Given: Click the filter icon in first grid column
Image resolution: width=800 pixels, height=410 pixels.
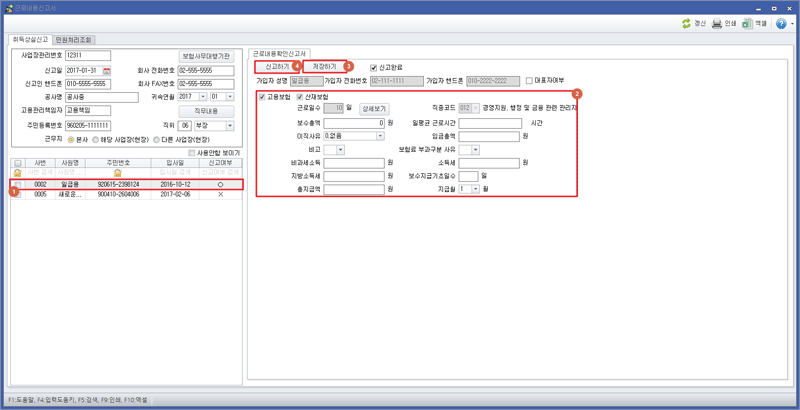Looking at the screenshot, I should click(x=17, y=173).
